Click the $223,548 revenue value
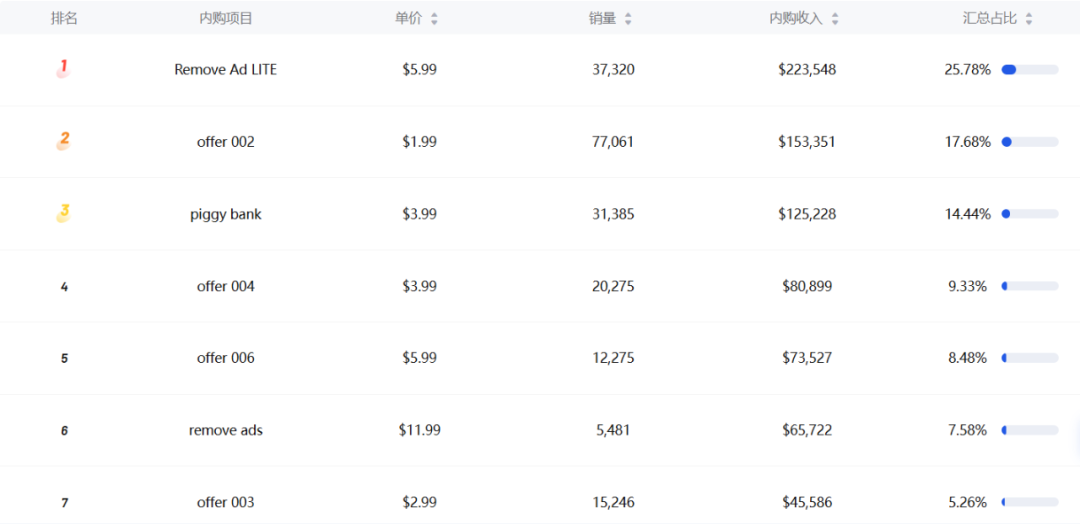 [807, 70]
